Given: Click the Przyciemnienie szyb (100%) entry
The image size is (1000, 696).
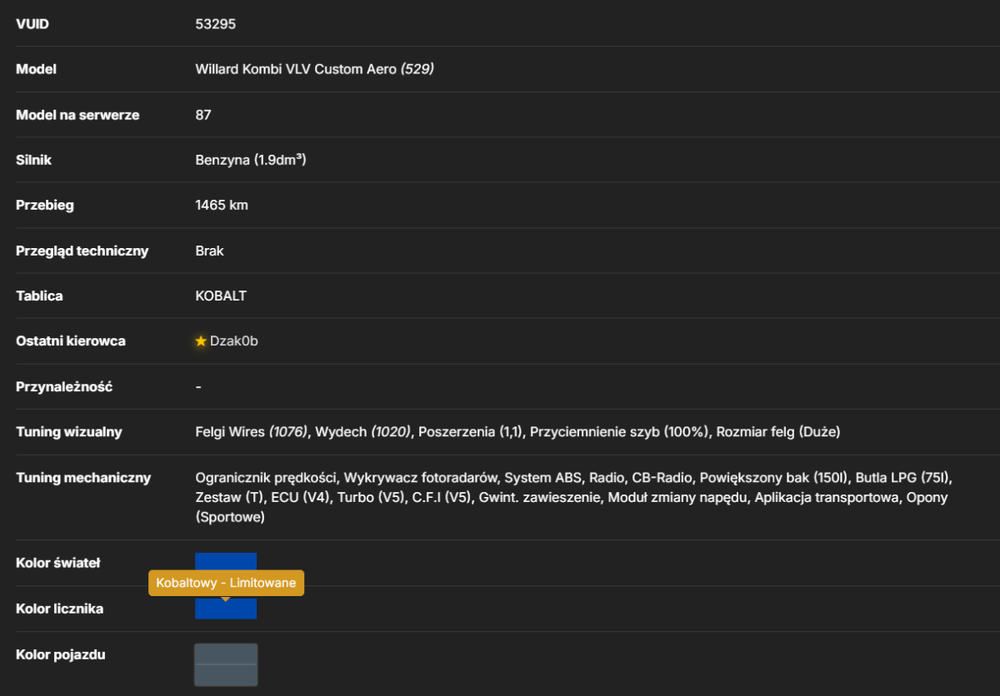Looking at the screenshot, I should [x=619, y=432].
